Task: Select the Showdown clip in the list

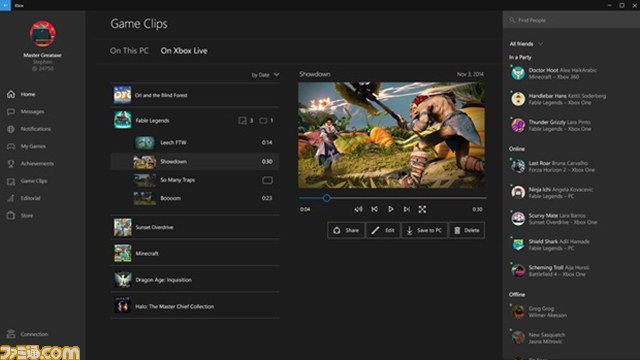Action: 195,162
